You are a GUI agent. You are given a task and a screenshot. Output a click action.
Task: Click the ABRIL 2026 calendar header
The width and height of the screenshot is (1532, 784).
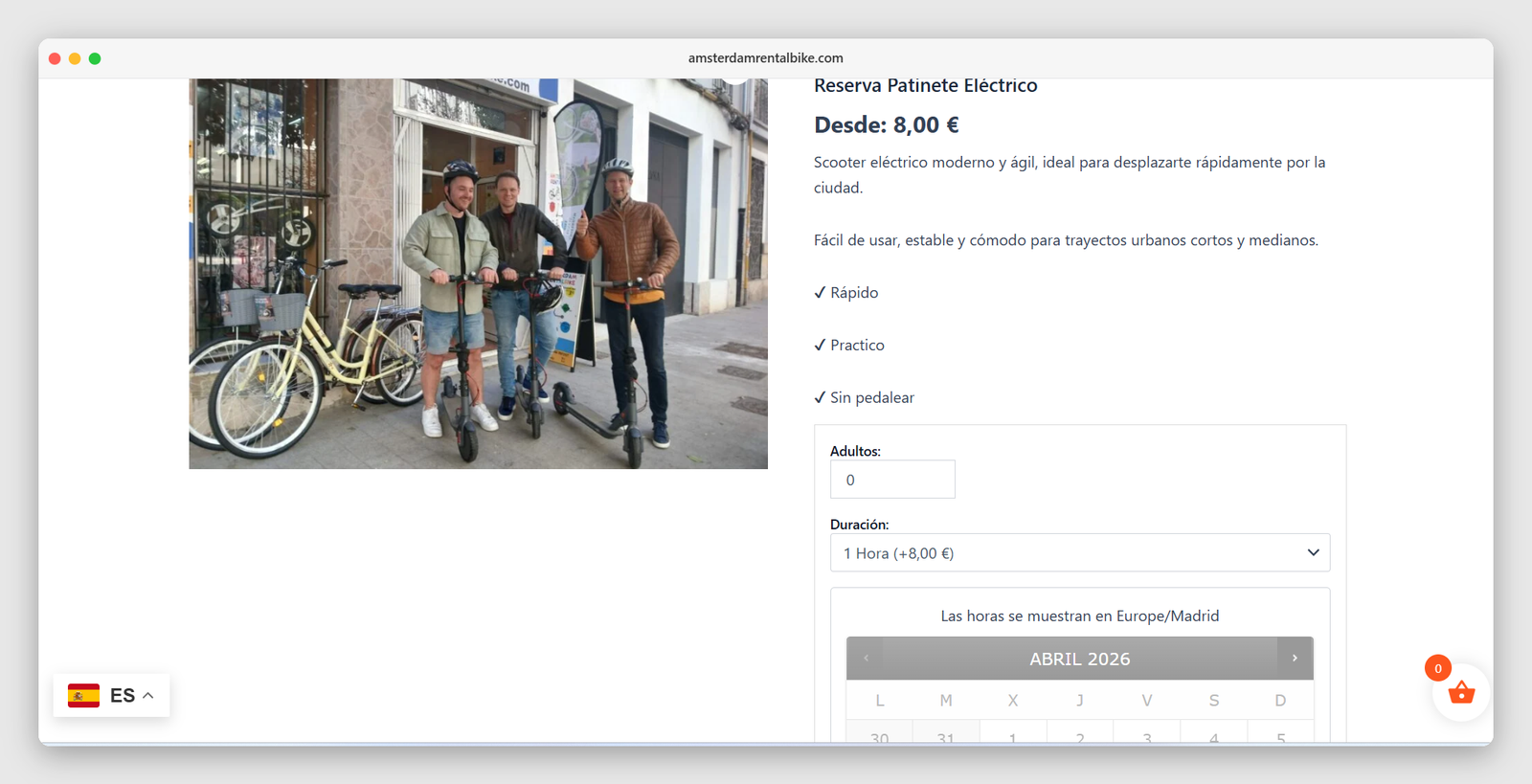tap(1079, 659)
